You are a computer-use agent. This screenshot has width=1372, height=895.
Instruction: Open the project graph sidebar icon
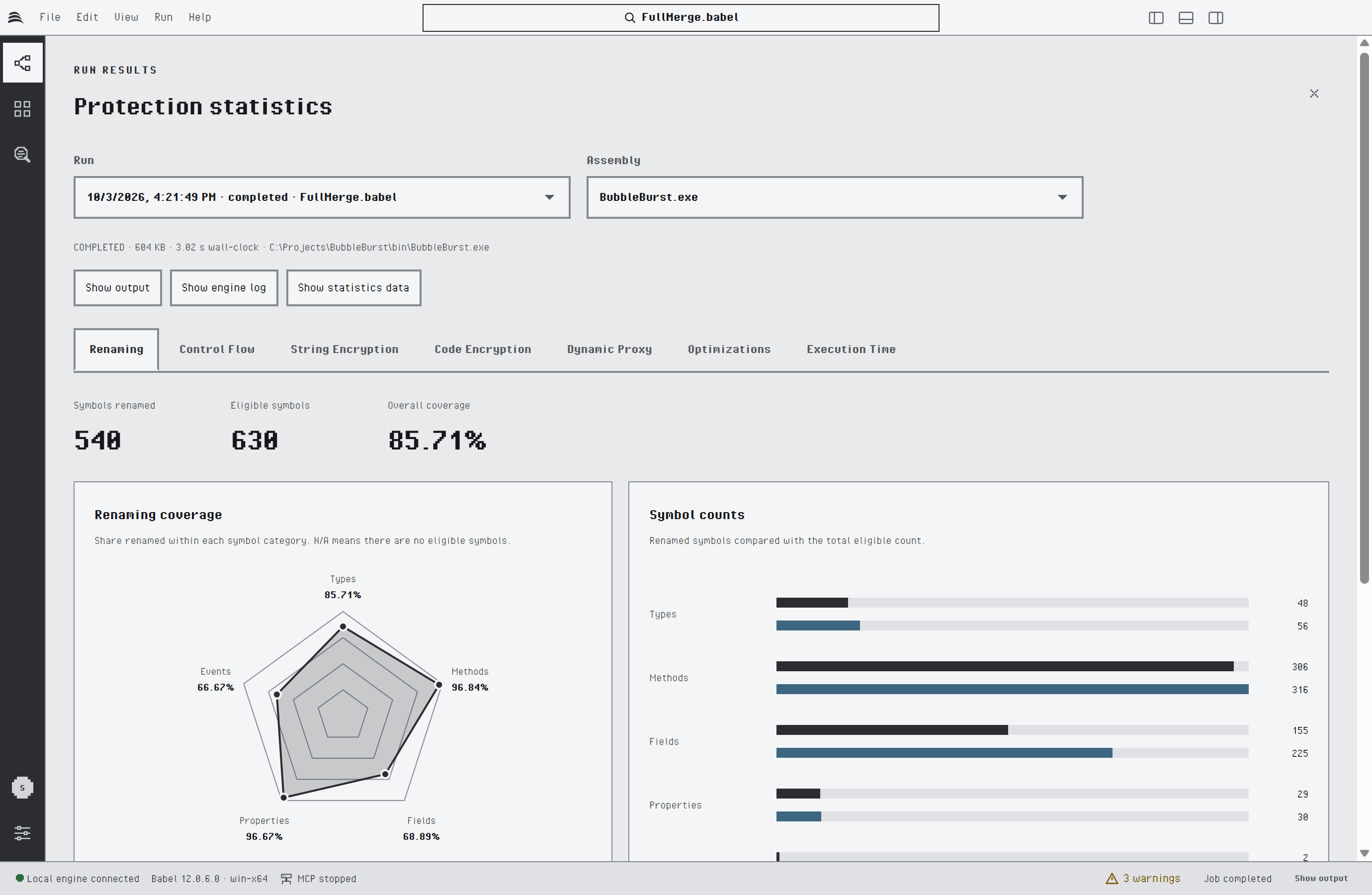click(22, 63)
